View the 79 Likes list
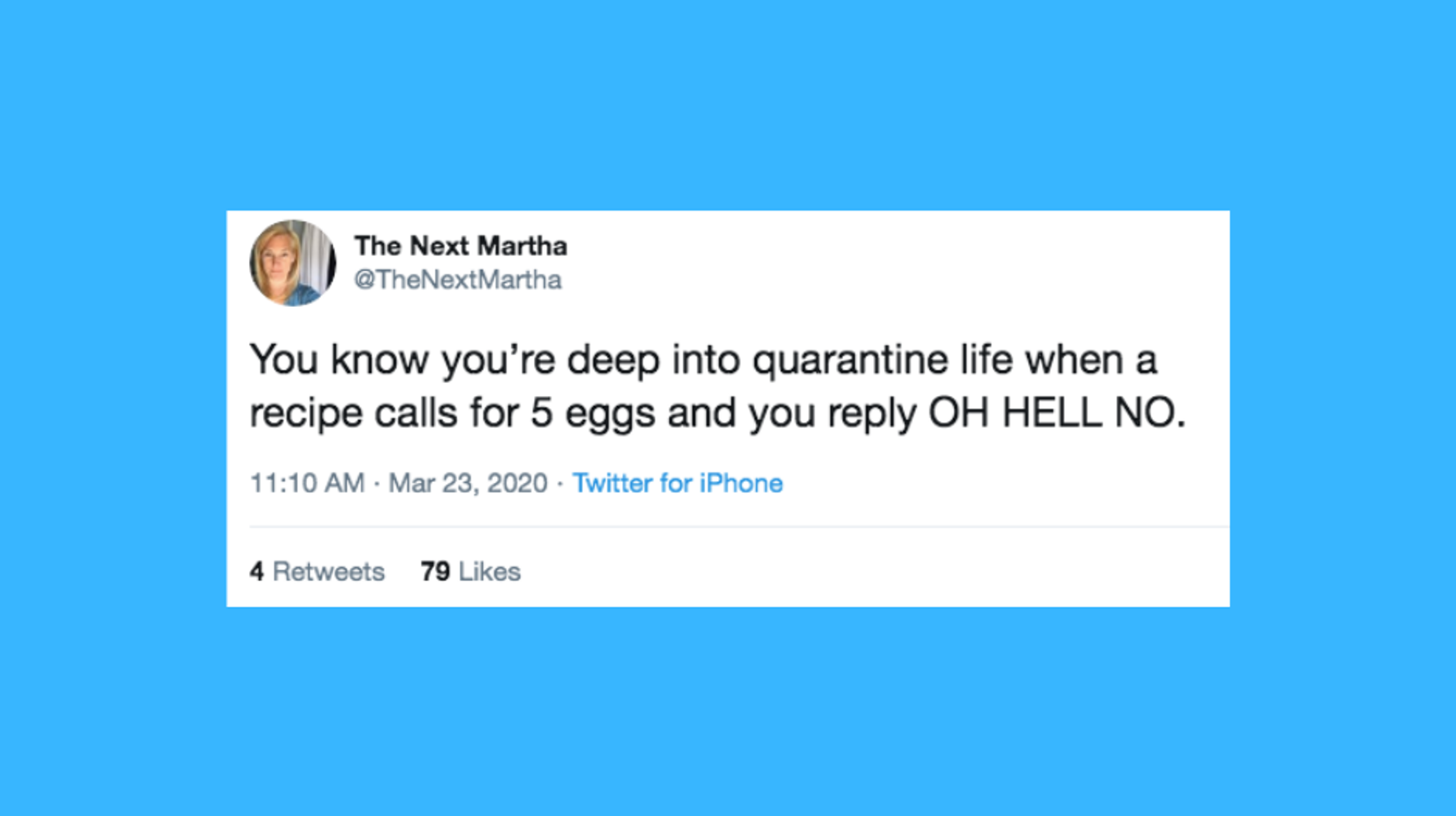The width and height of the screenshot is (1456, 816). tap(470, 571)
